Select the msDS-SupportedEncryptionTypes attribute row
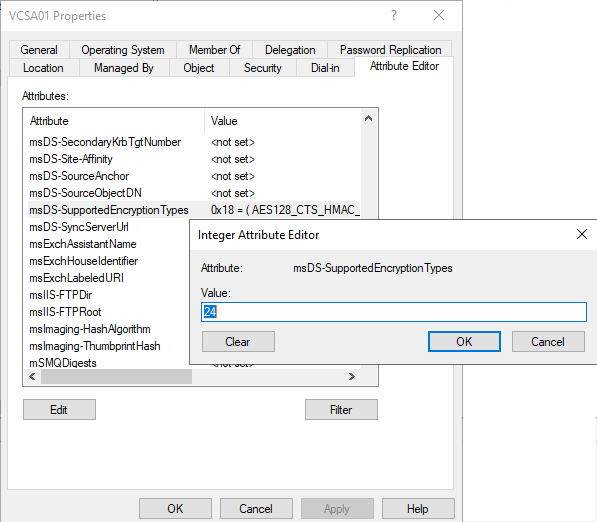 pos(194,210)
